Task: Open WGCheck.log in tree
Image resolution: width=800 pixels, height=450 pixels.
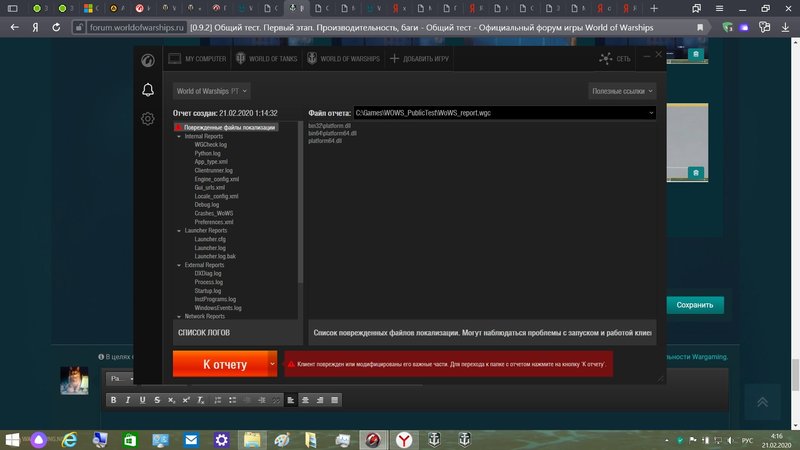Action: tap(211, 145)
